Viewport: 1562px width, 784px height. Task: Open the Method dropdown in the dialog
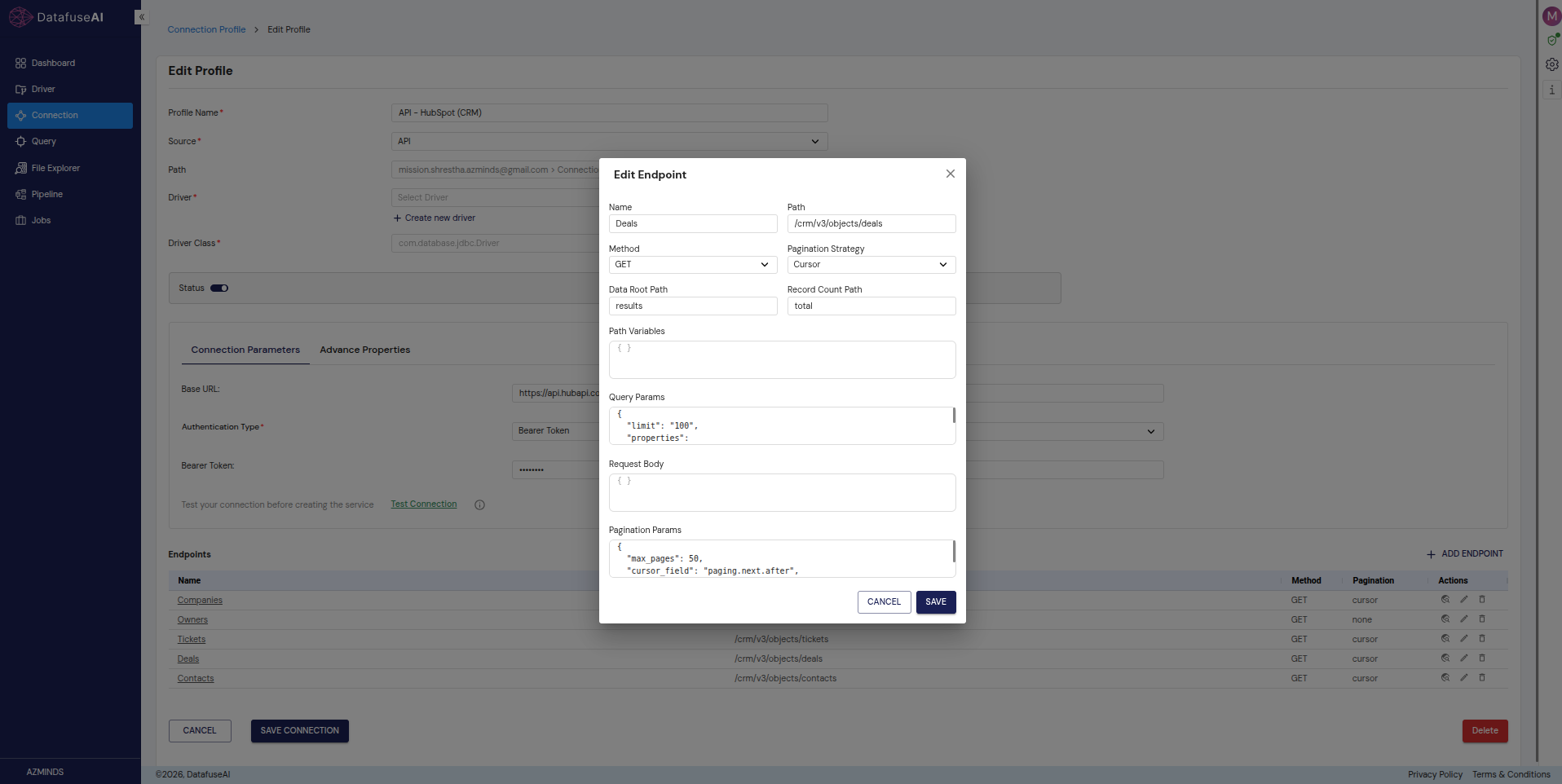click(x=692, y=265)
